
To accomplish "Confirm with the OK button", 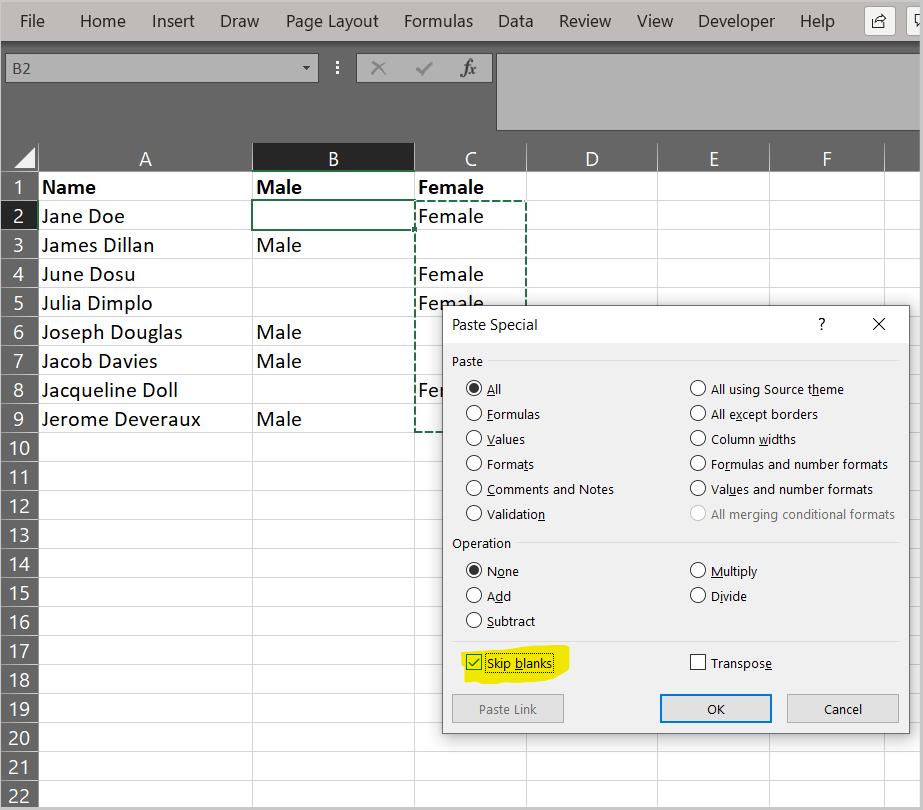I will coord(715,709).
